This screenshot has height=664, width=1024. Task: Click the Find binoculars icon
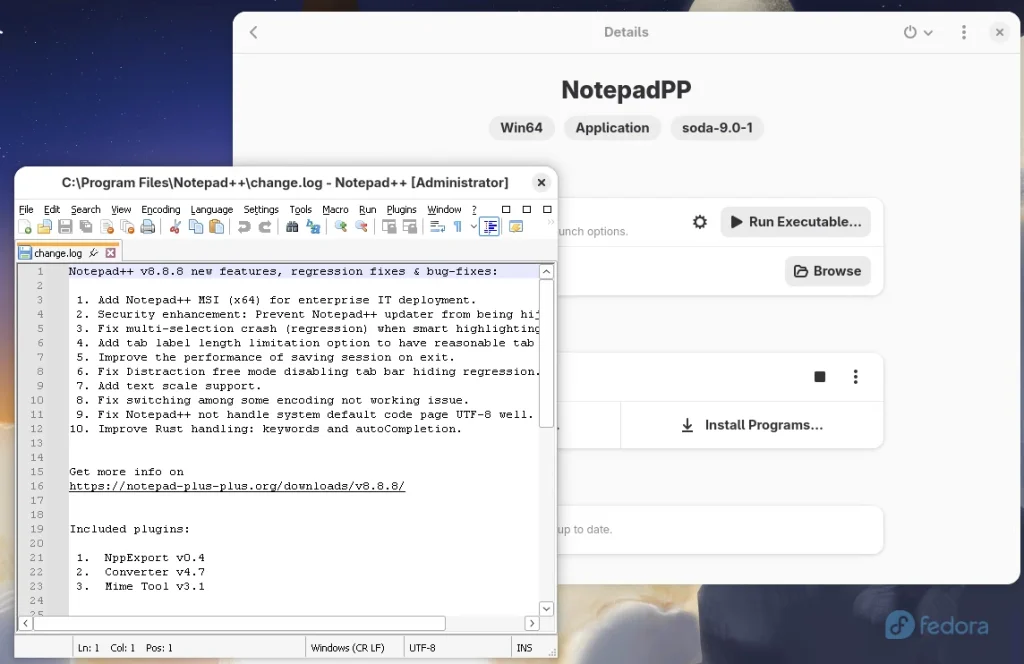point(292,227)
